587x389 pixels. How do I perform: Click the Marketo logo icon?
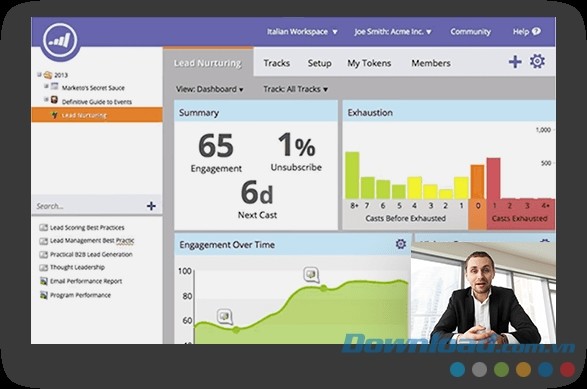[x=60, y=39]
